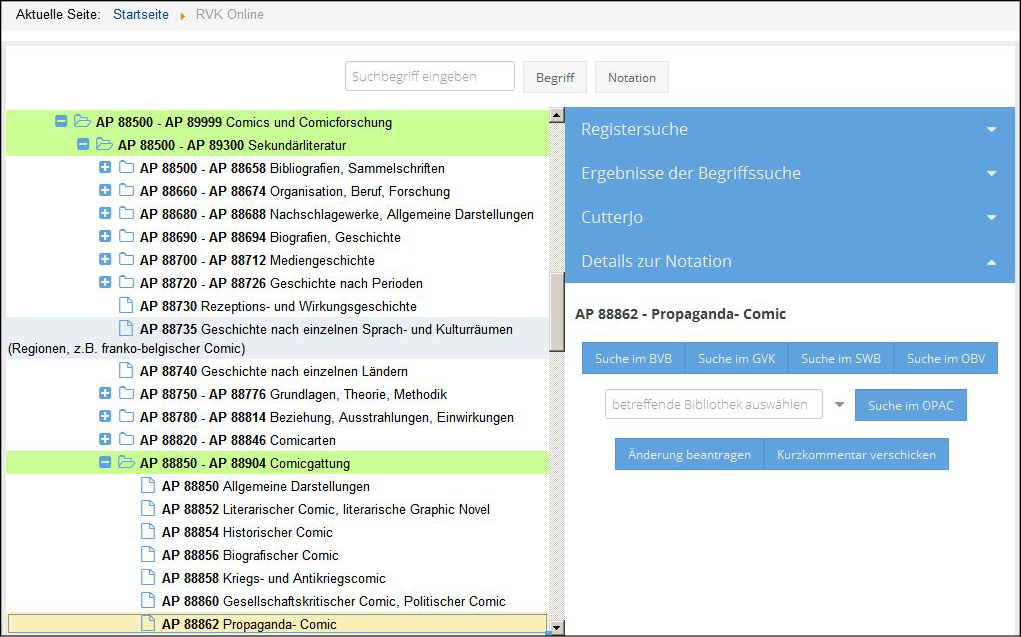The height and width of the screenshot is (637, 1021).
Task: Click document icon of AP 88730 Rezeptionsgeschichte
Action: click(x=126, y=305)
